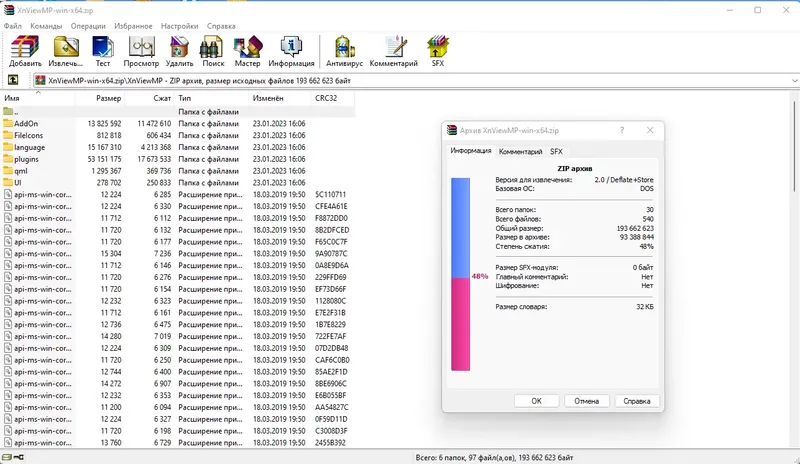Sort list by Имя column header
This screenshot has width=800, height=464.
click(38, 98)
